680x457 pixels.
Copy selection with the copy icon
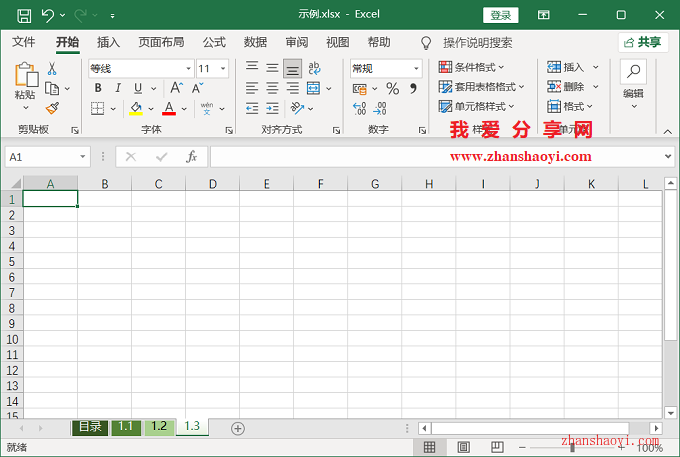point(52,88)
